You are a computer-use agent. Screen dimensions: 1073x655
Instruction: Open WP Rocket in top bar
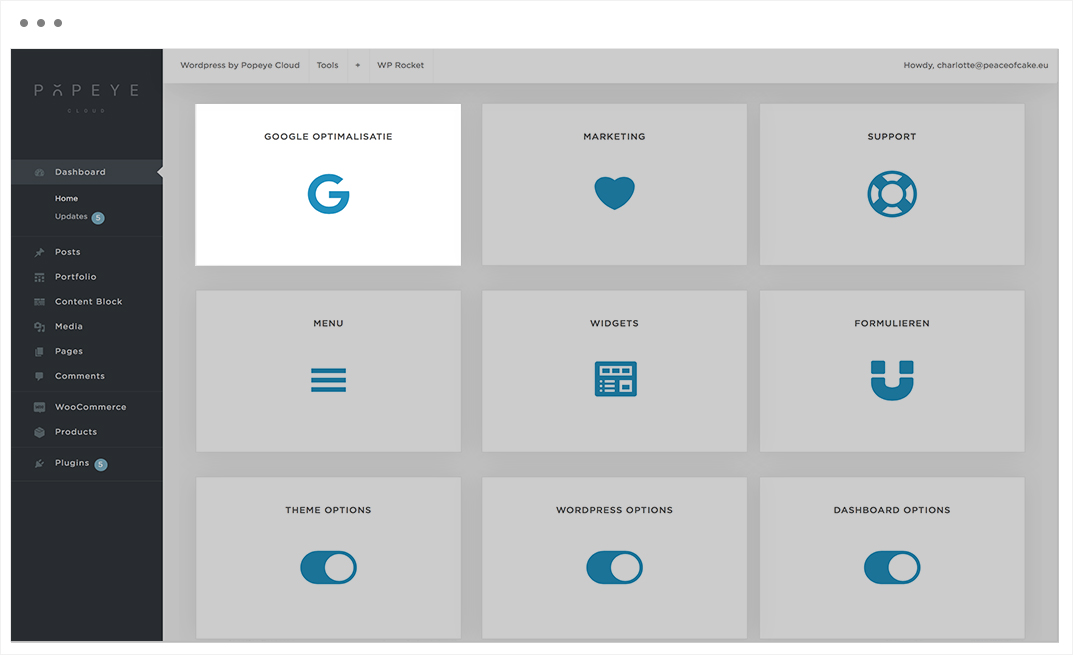click(x=400, y=66)
